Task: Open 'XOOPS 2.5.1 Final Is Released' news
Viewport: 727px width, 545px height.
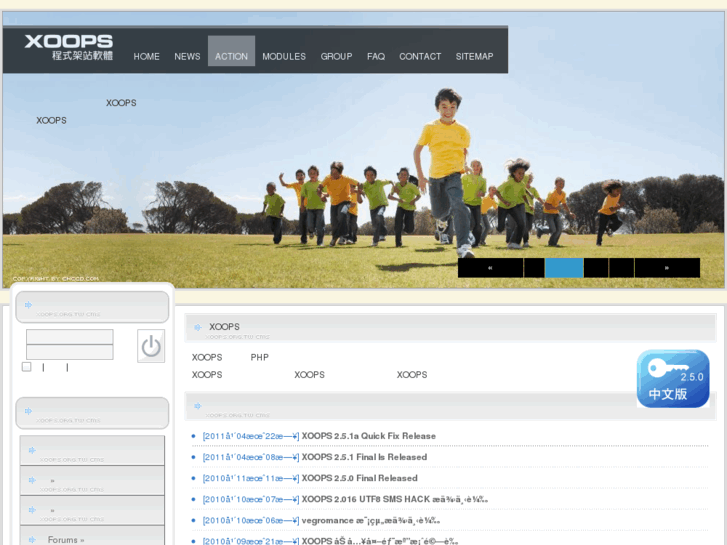Action: click(x=364, y=457)
